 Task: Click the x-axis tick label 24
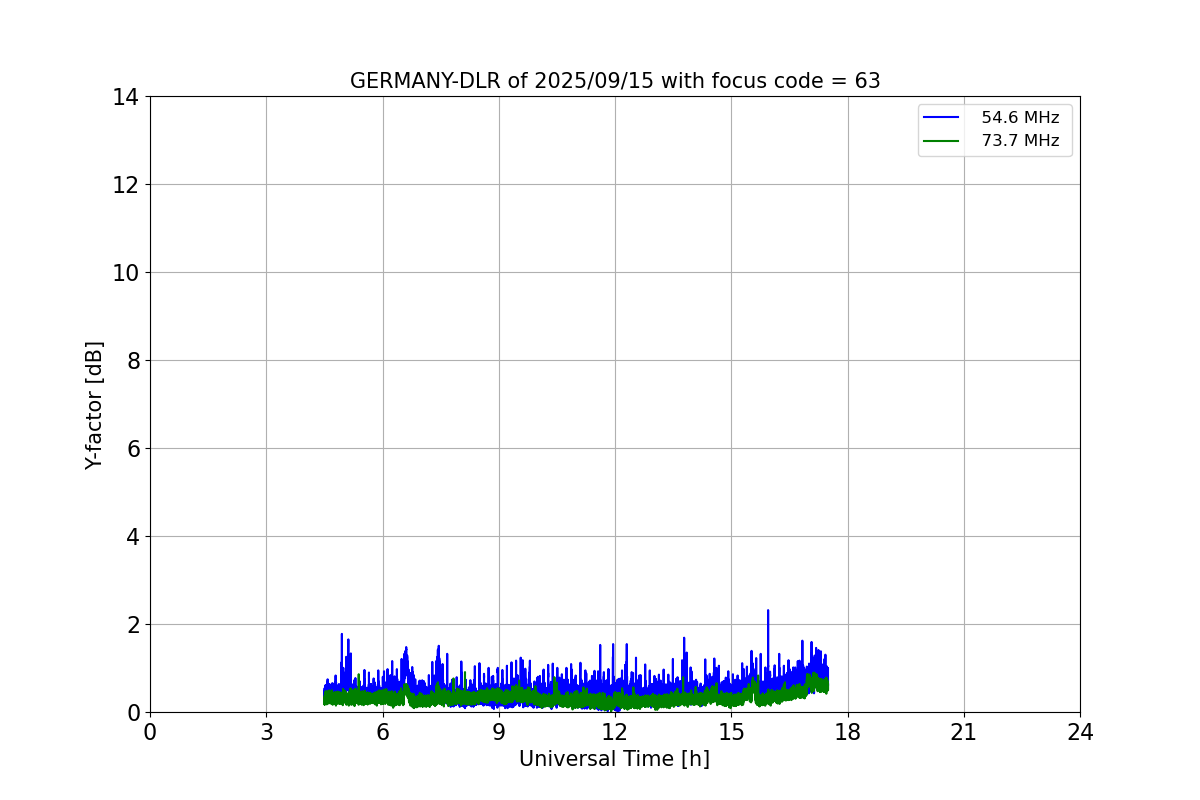coord(1080,732)
